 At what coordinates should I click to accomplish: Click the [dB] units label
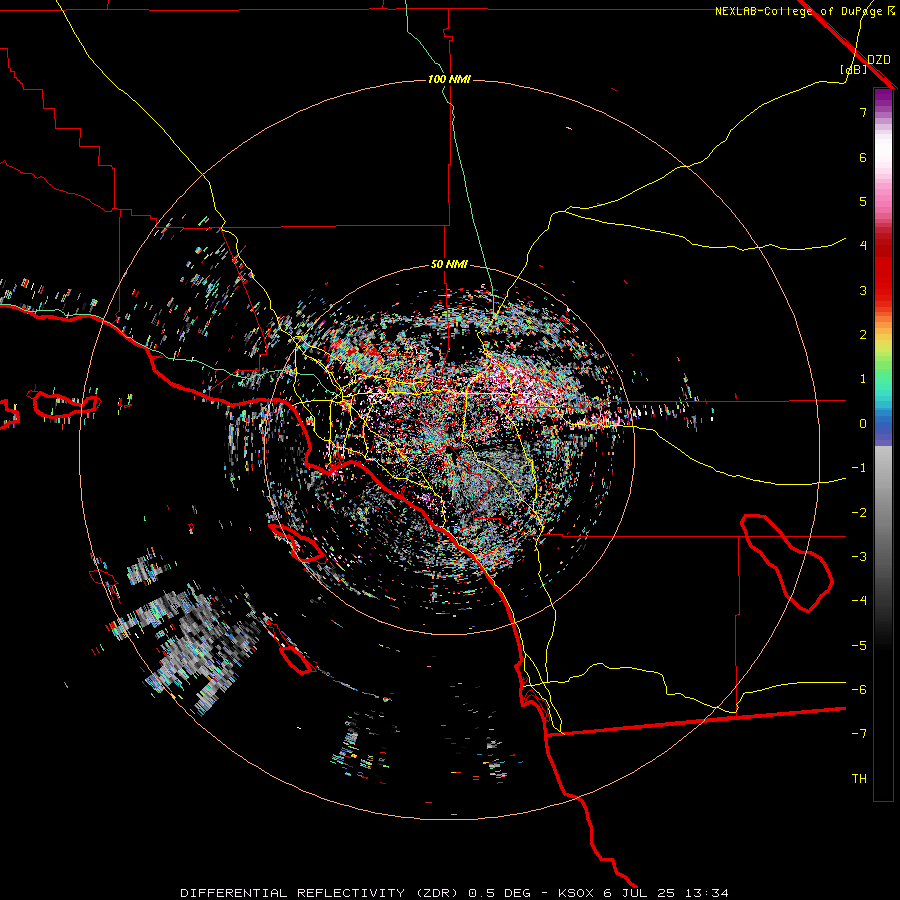click(853, 69)
